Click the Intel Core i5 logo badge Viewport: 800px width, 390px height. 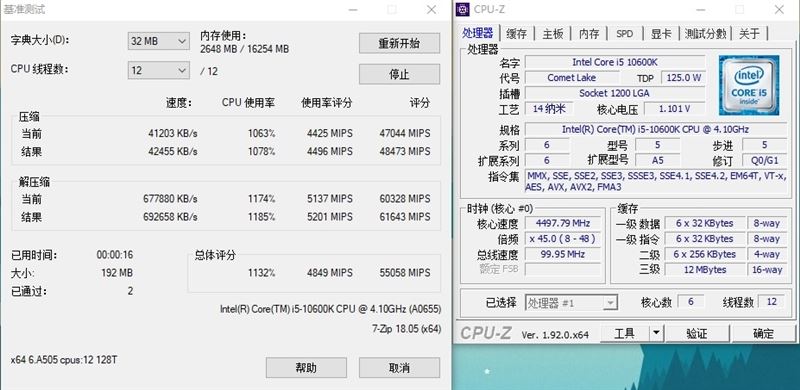point(749,85)
